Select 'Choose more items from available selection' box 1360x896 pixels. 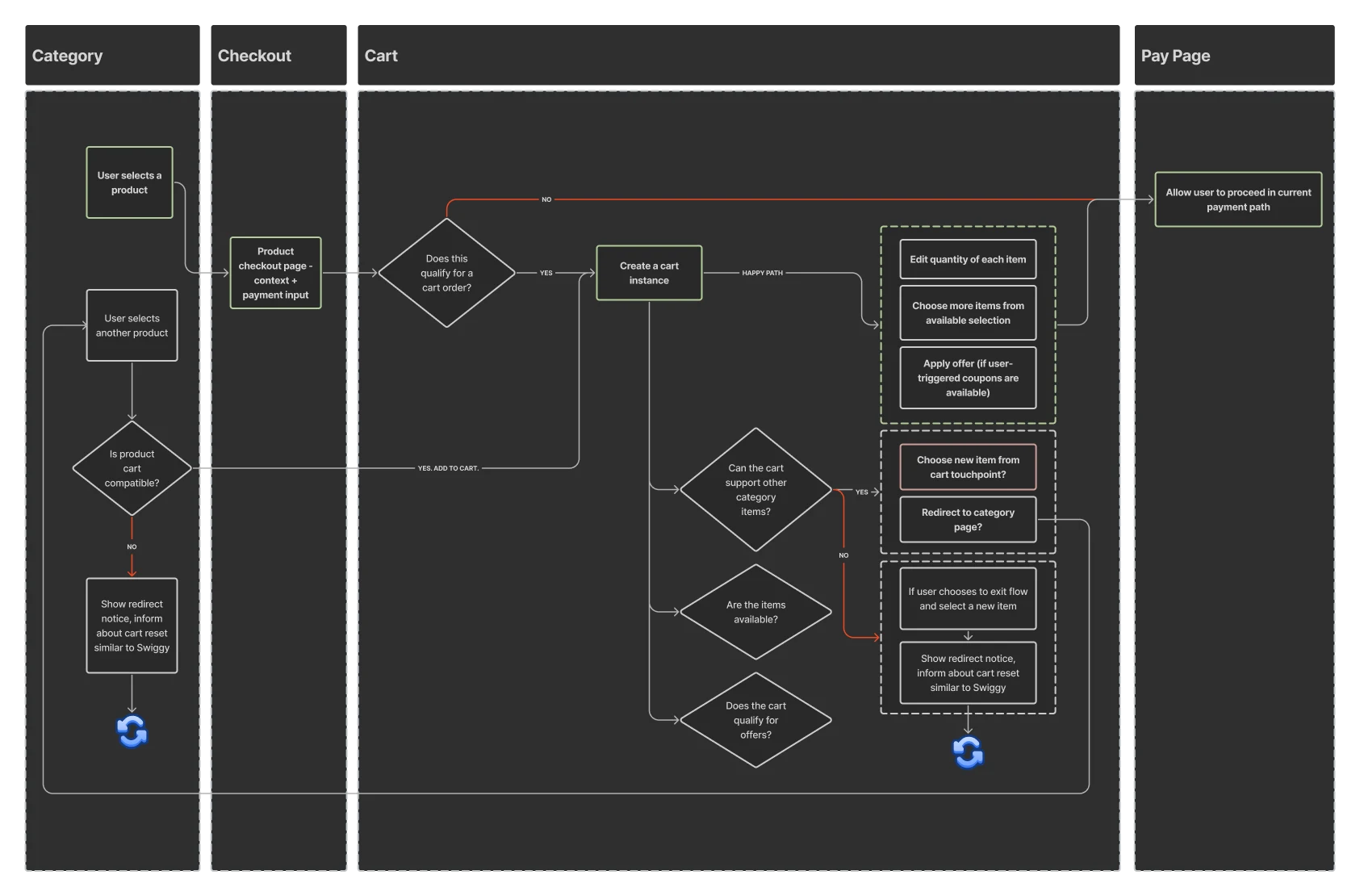click(968, 313)
